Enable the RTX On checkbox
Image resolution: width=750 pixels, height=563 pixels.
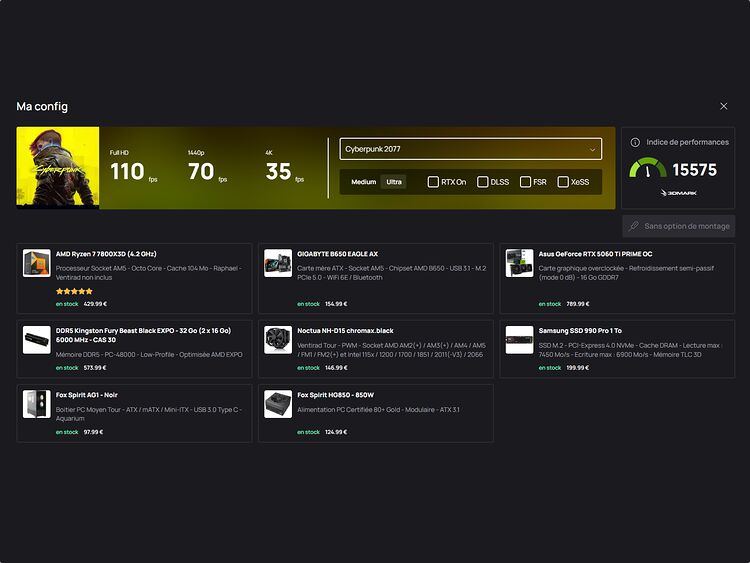(433, 182)
